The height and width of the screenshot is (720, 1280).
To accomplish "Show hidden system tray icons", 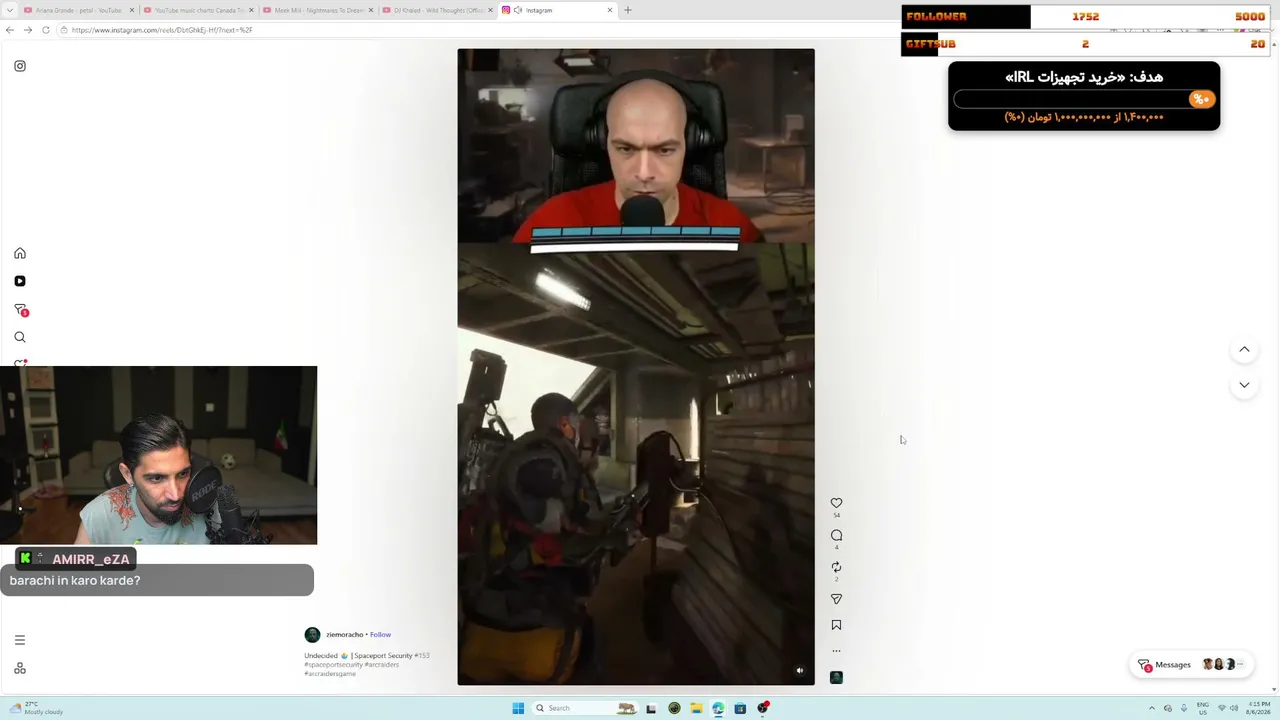I will coord(1152,708).
